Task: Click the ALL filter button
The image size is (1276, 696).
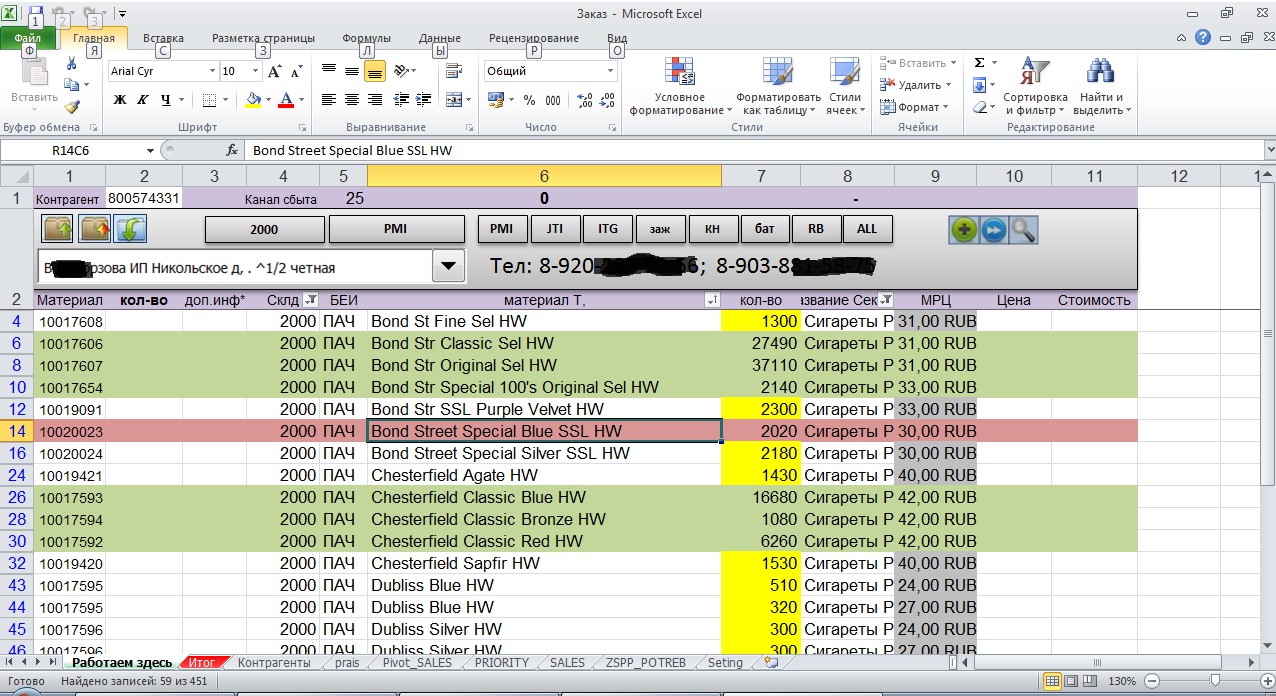Action: pos(867,229)
